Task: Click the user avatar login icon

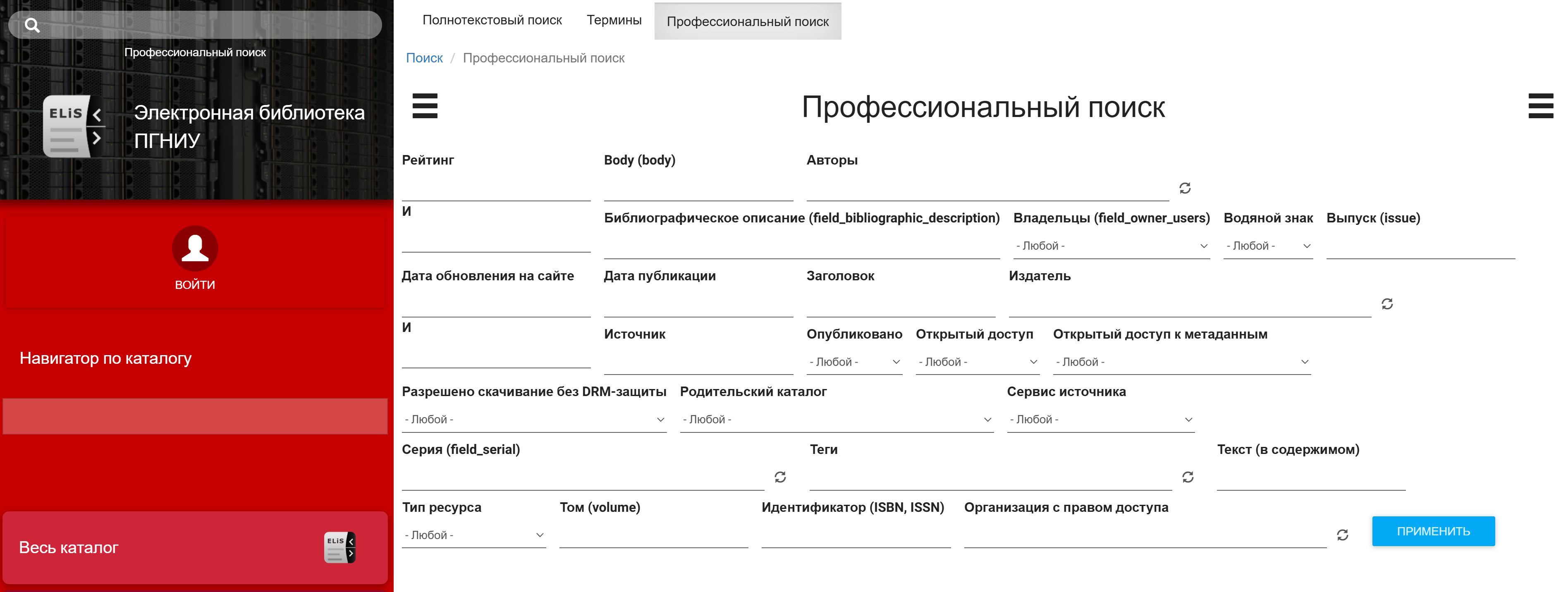Action: click(195, 248)
